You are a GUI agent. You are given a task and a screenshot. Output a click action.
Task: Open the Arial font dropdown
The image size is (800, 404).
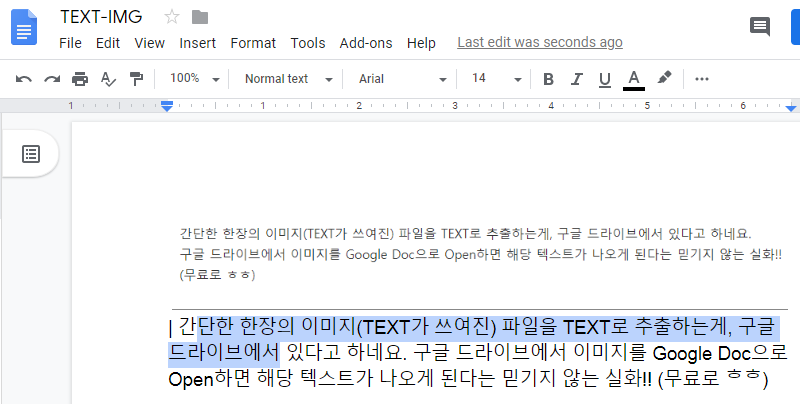[x=403, y=79]
